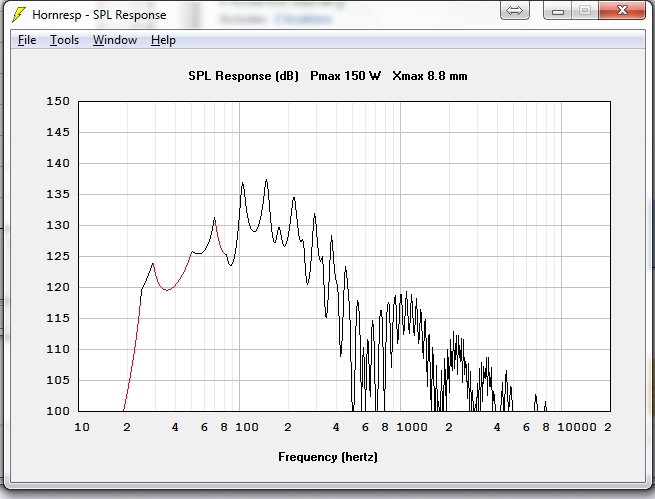
Task: Open the Help menu
Action: tap(163, 40)
